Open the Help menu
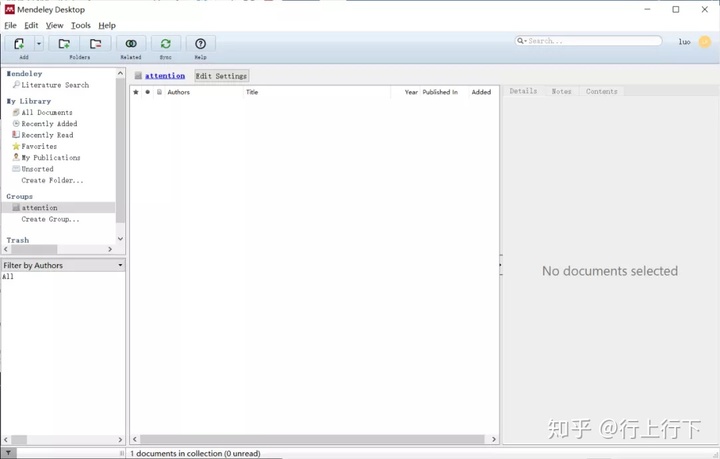Viewport: 720px width, 459px height. pyautogui.click(x=107, y=25)
